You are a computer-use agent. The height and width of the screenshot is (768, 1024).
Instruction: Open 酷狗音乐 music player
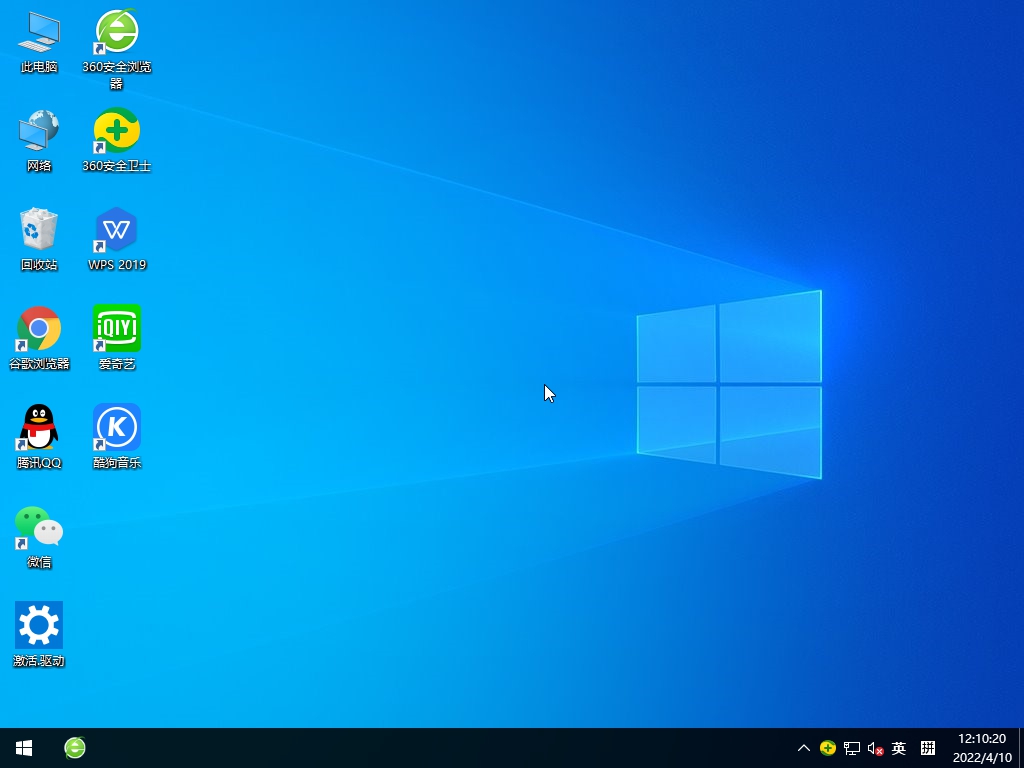point(117,425)
